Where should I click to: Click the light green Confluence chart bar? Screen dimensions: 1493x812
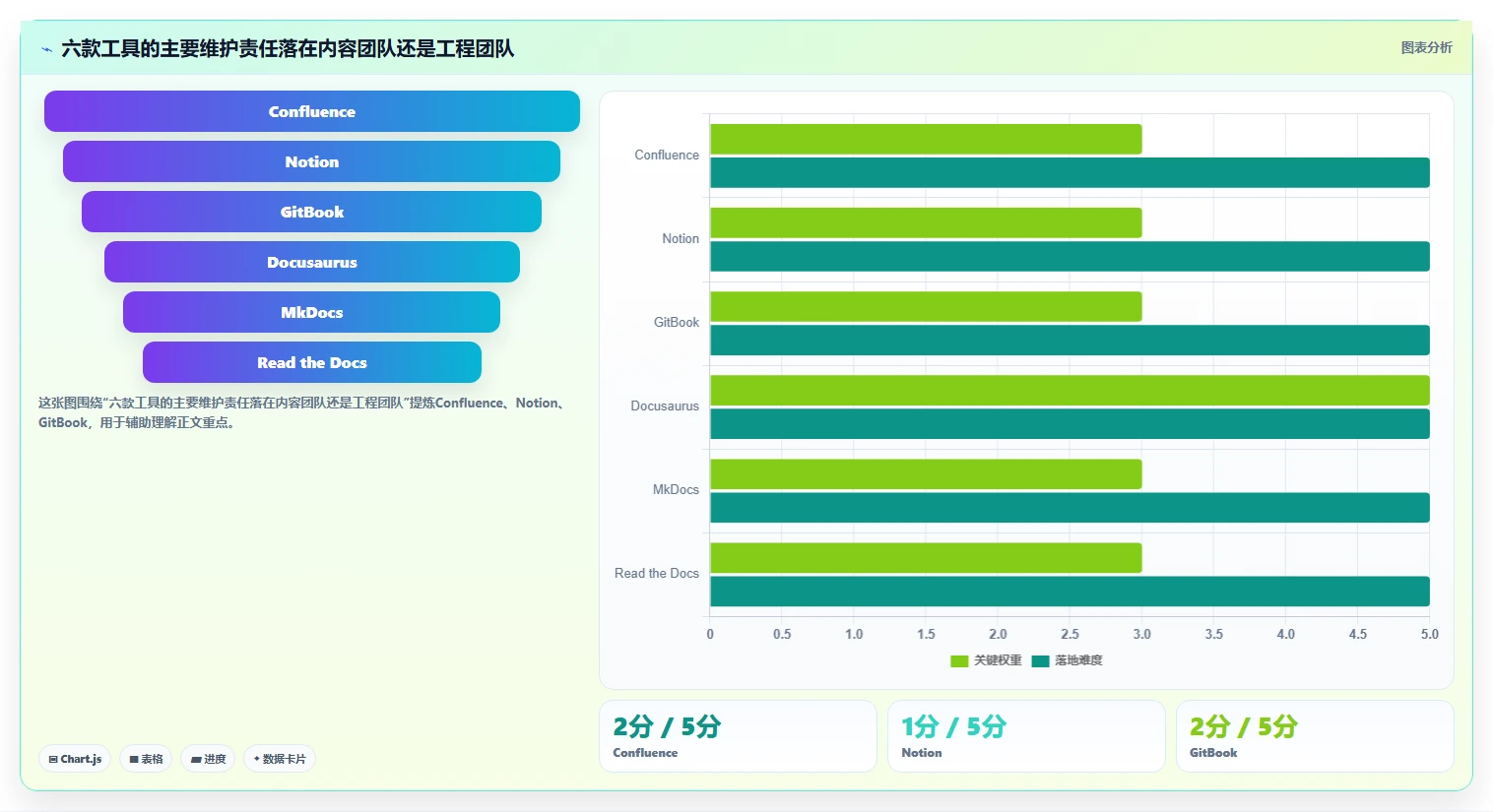[x=926, y=139]
